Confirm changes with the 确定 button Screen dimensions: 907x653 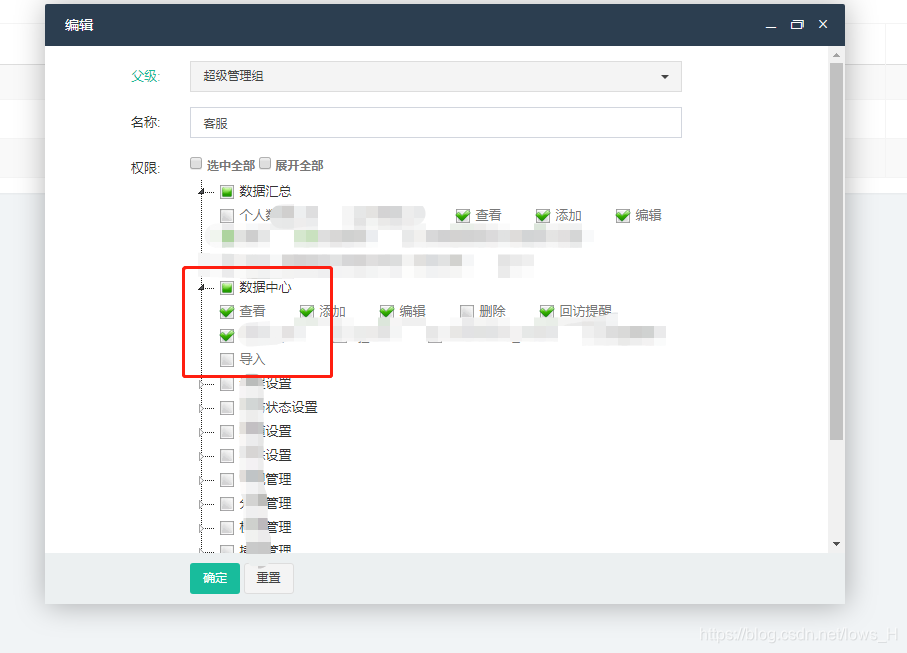(215, 578)
